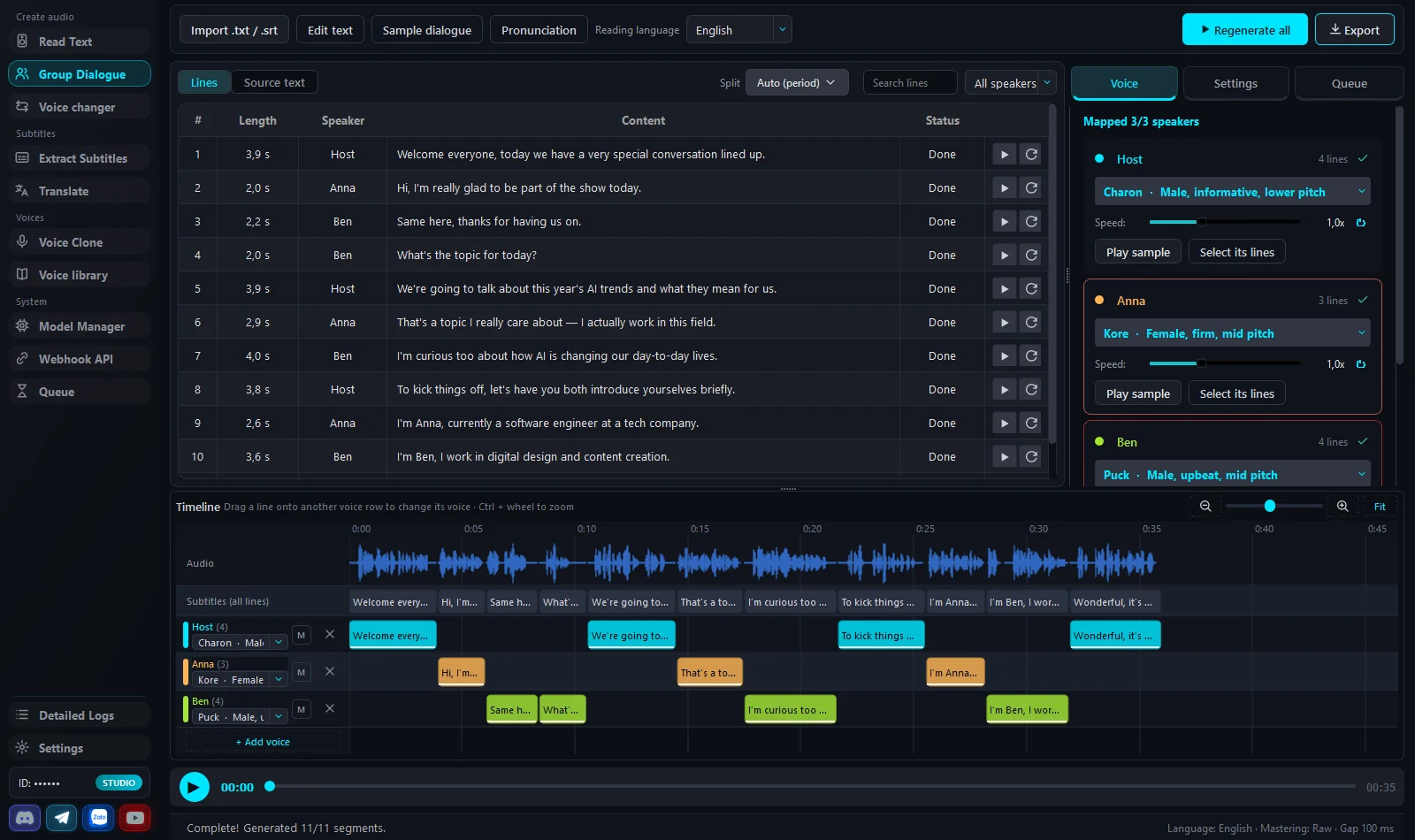Mute the Ben voice track
1415x840 pixels.
click(x=302, y=709)
